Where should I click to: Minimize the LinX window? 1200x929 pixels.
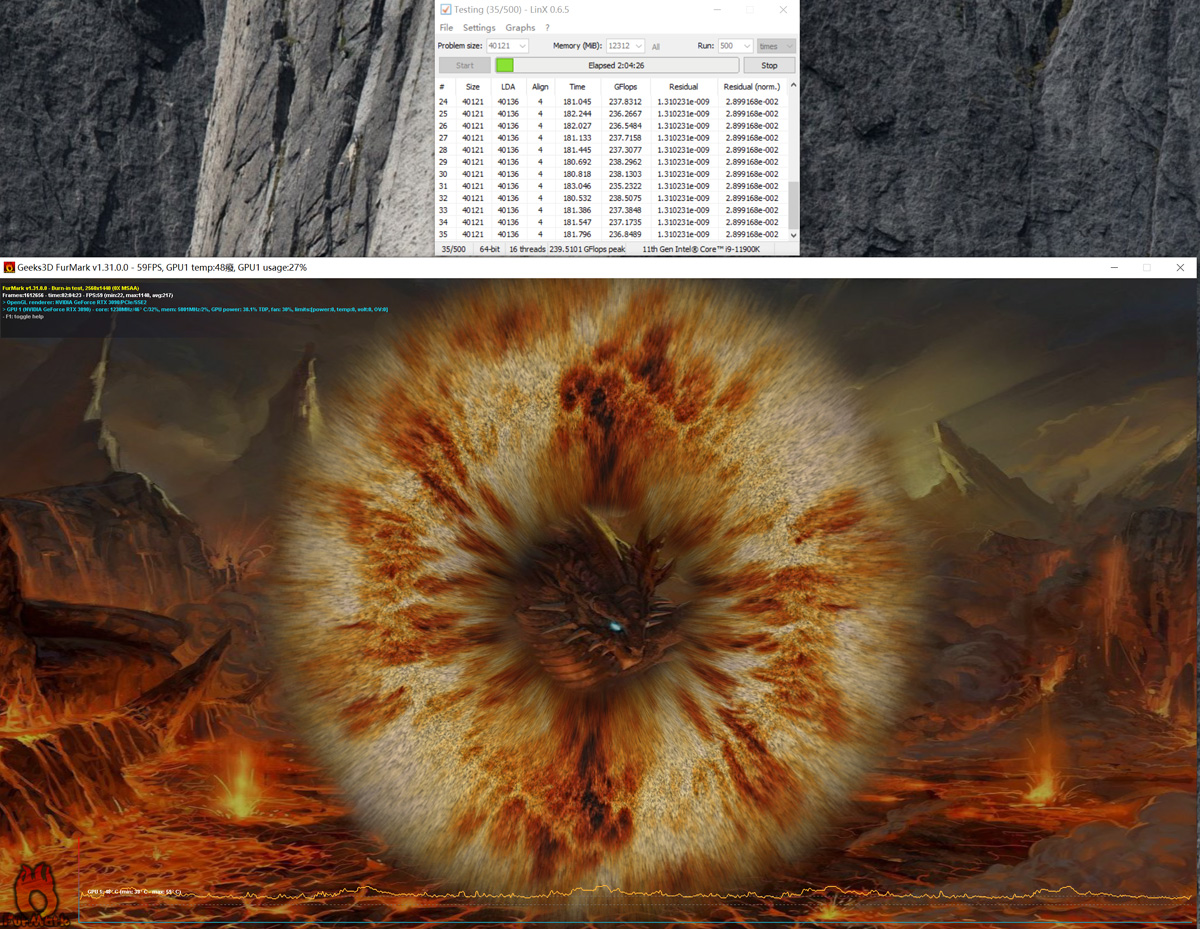click(718, 10)
